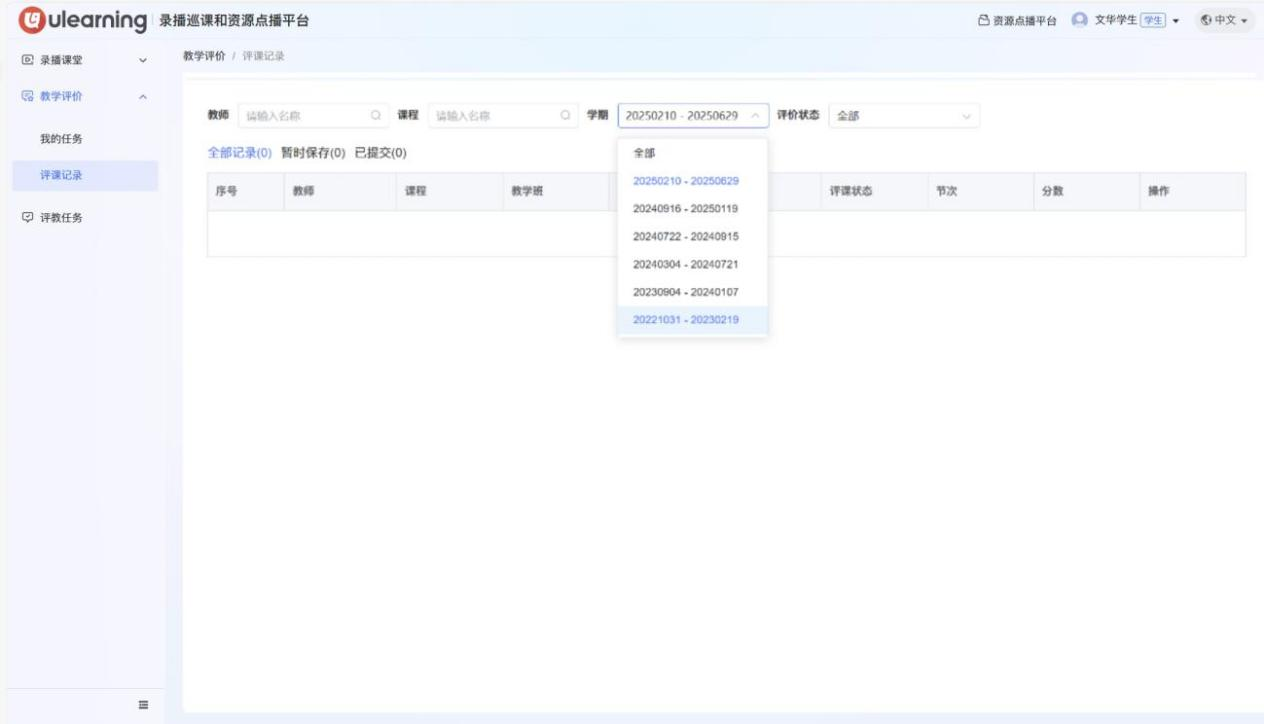
Task: Click search icon in teacher name field
Action: pos(376,116)
